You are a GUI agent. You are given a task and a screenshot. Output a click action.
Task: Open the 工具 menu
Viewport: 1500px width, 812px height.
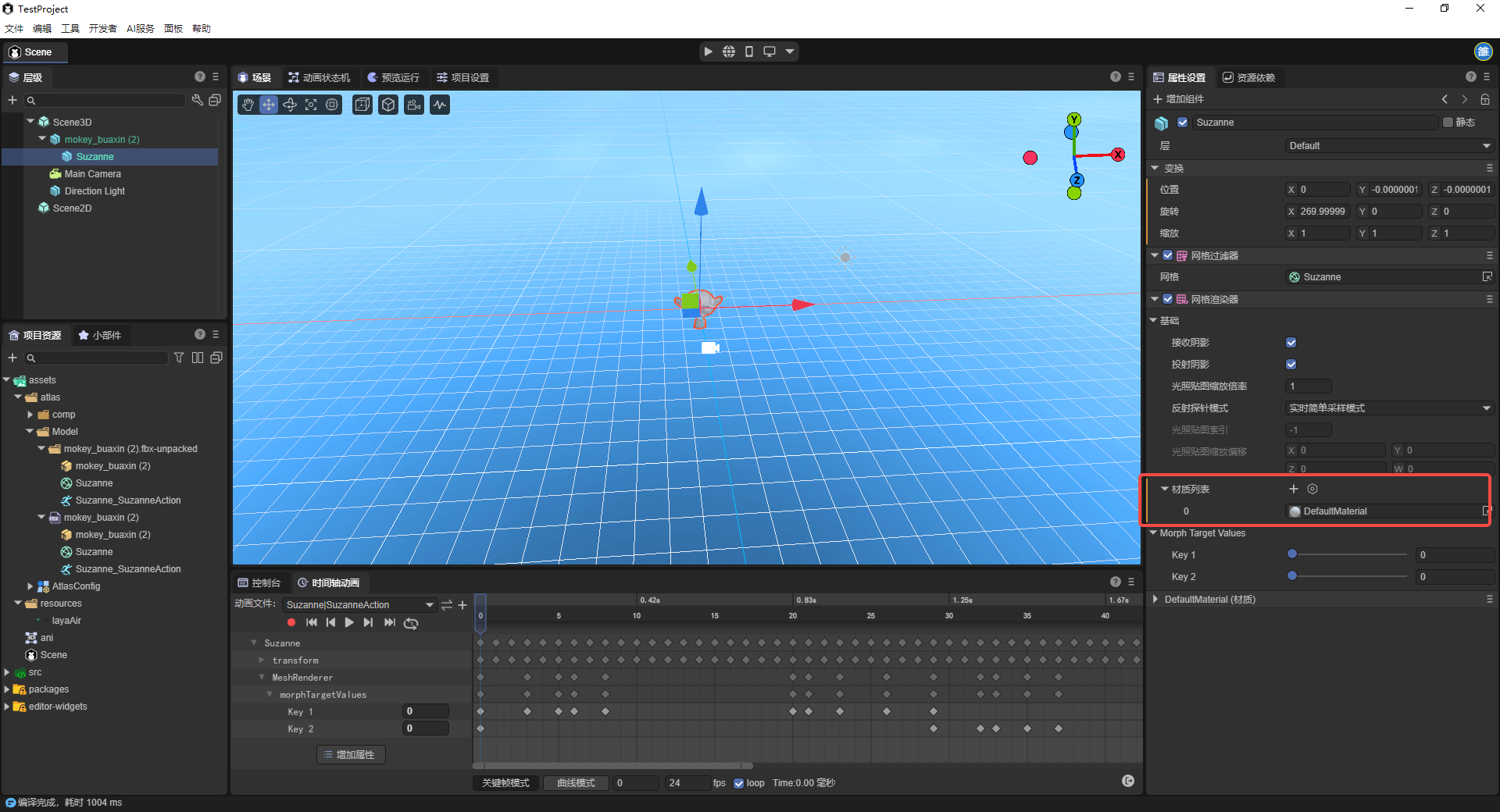[x=70, y=29]
